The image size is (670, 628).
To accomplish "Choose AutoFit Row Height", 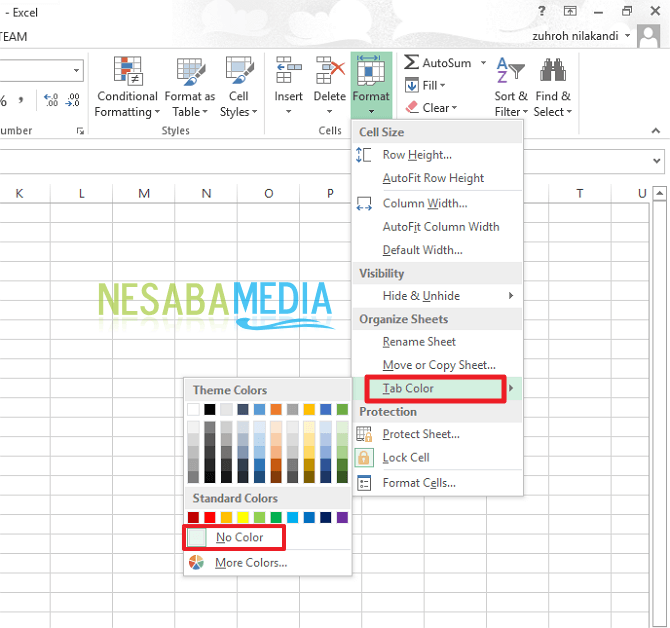I will [x=438, y=178].
